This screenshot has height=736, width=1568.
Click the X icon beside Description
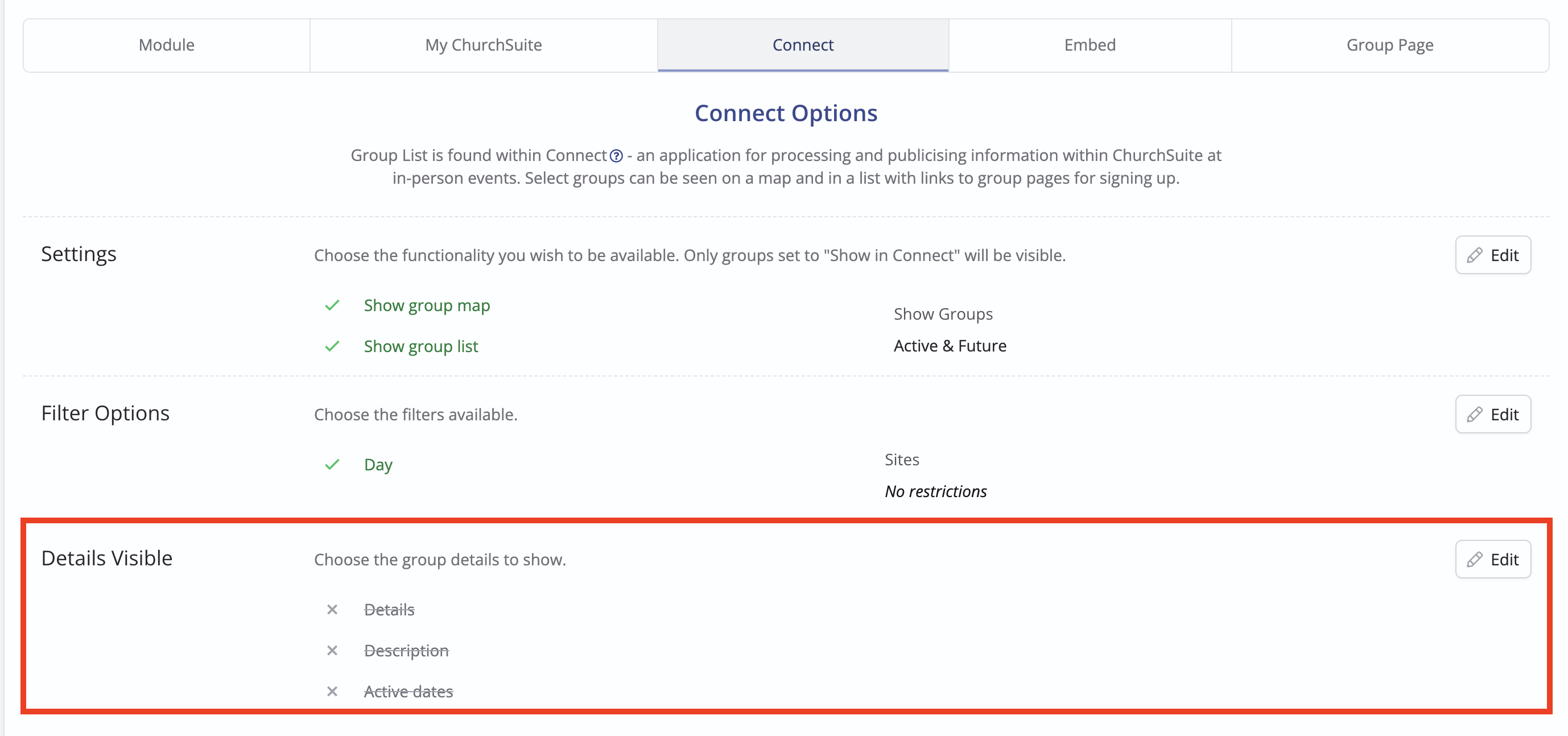(332, 650)
